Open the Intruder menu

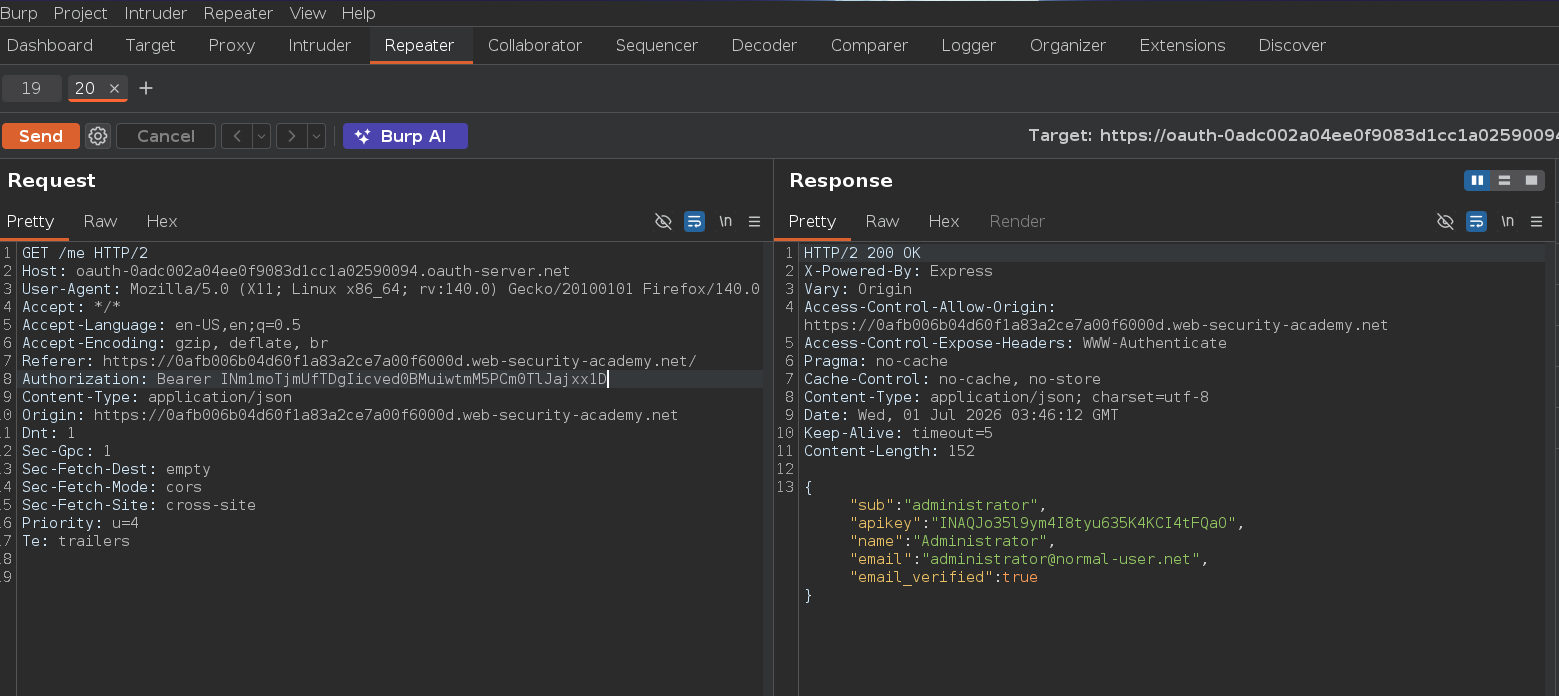[x=156, y=13]
